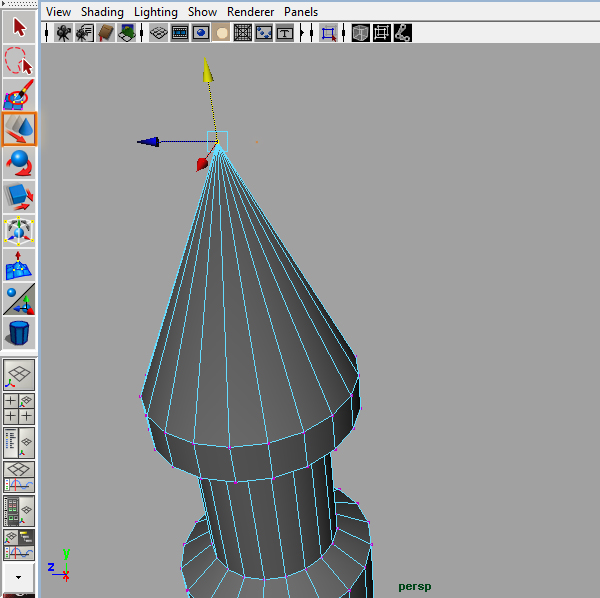Switch to four view layout
The image size is (600, 598).
(19, 409)
